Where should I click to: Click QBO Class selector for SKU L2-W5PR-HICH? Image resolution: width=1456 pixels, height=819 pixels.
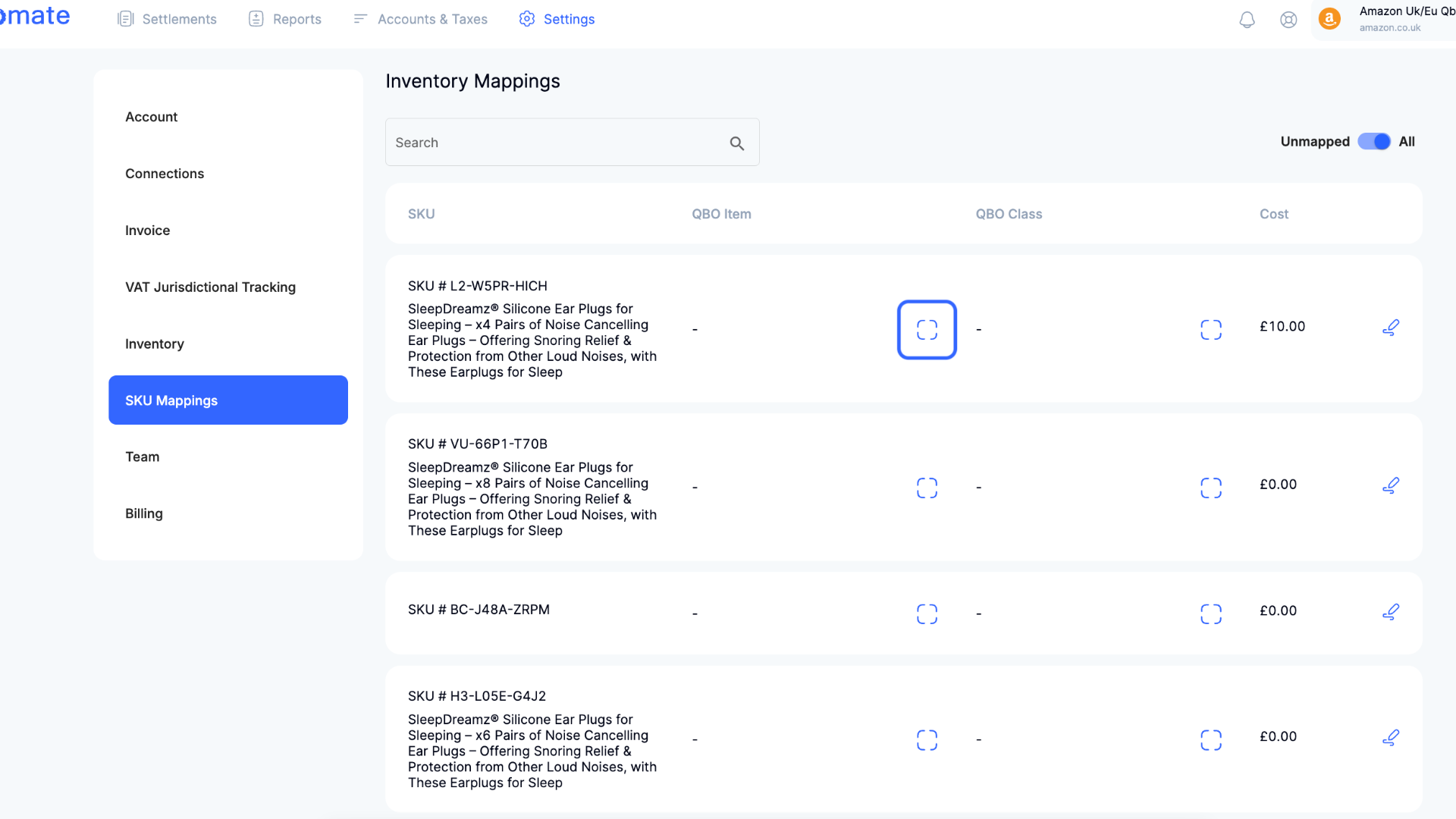click(1211, 330)
